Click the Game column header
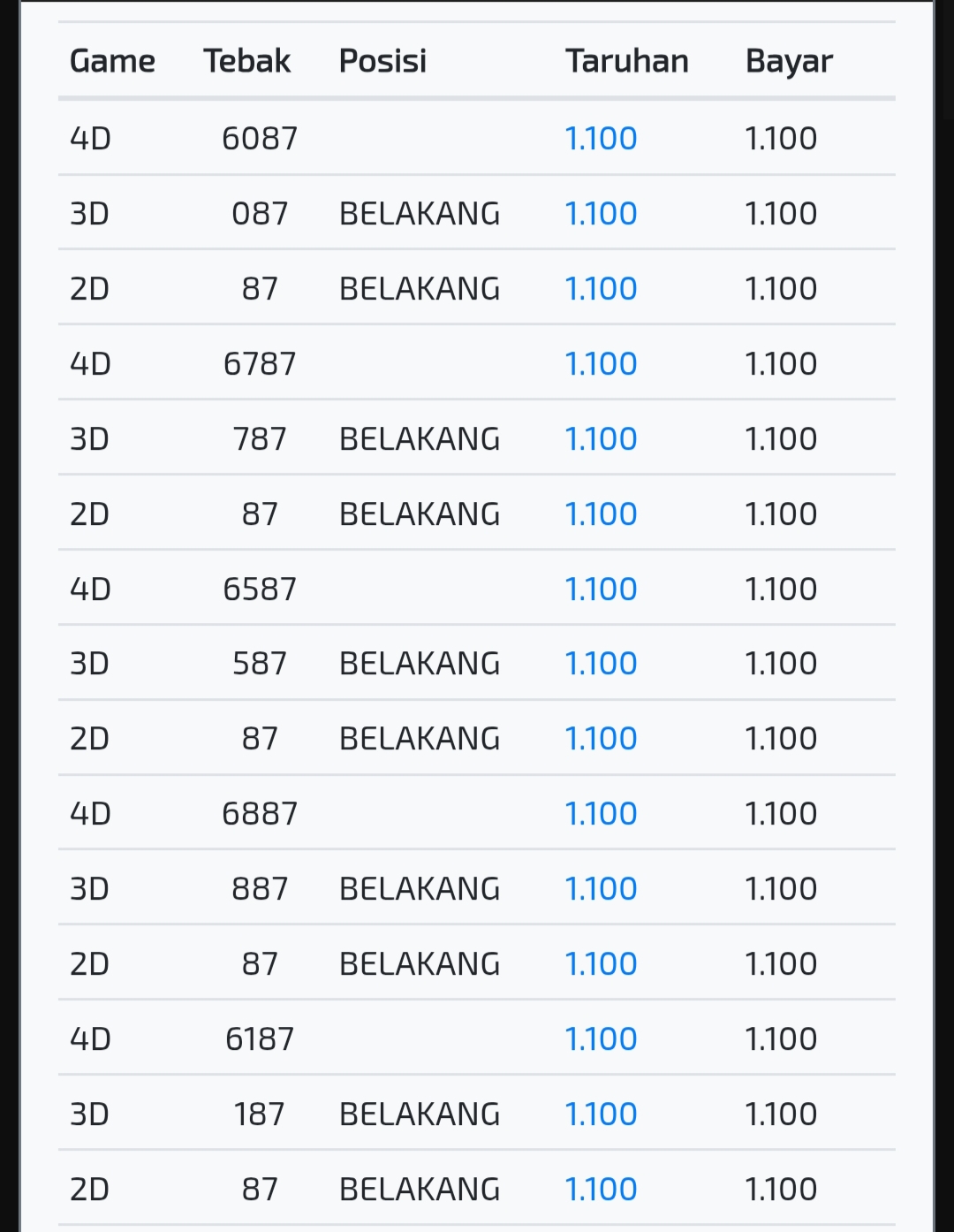Image resolution: width=954 pixels, height=1232 pixels. click(x=112, y=61)
